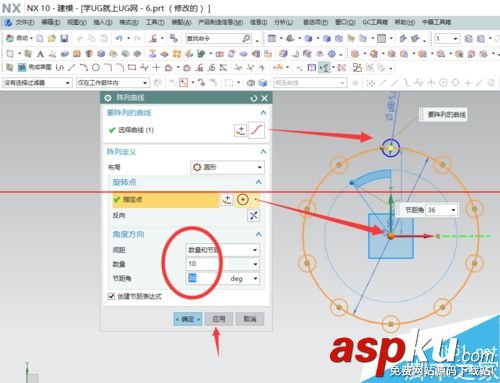Image resolution: width=500 pixels, height=383 pixels.
Task: Select the Circle sketch tool
Action: click(96, 68)
